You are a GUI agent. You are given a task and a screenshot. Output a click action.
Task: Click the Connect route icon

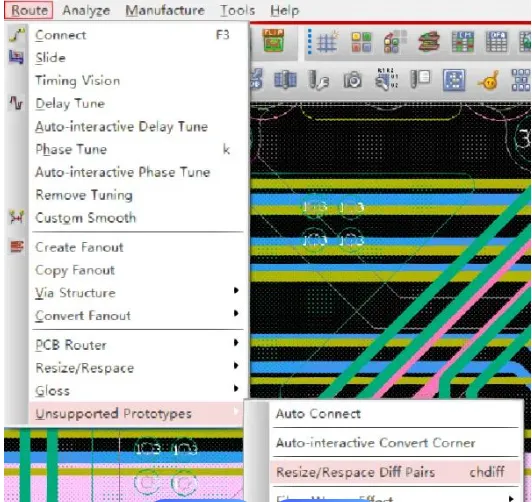click(x=17, y=35)
